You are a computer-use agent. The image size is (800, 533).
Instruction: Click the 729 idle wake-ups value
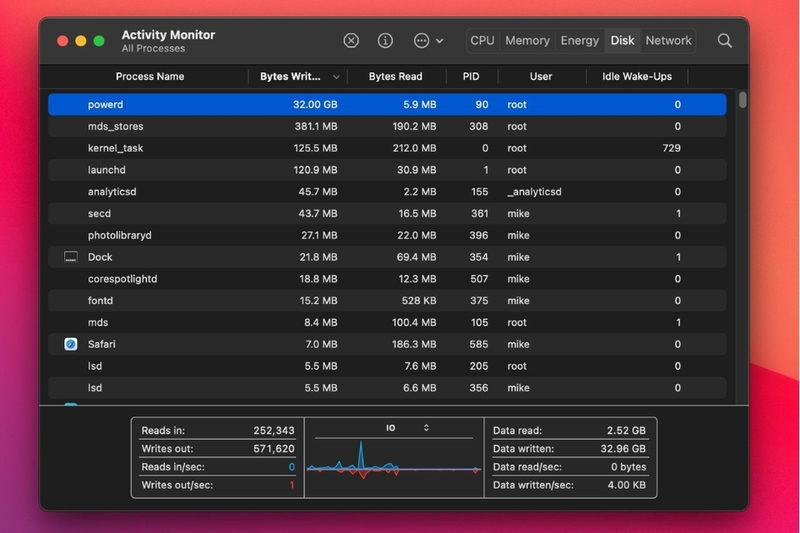(671, 148)
